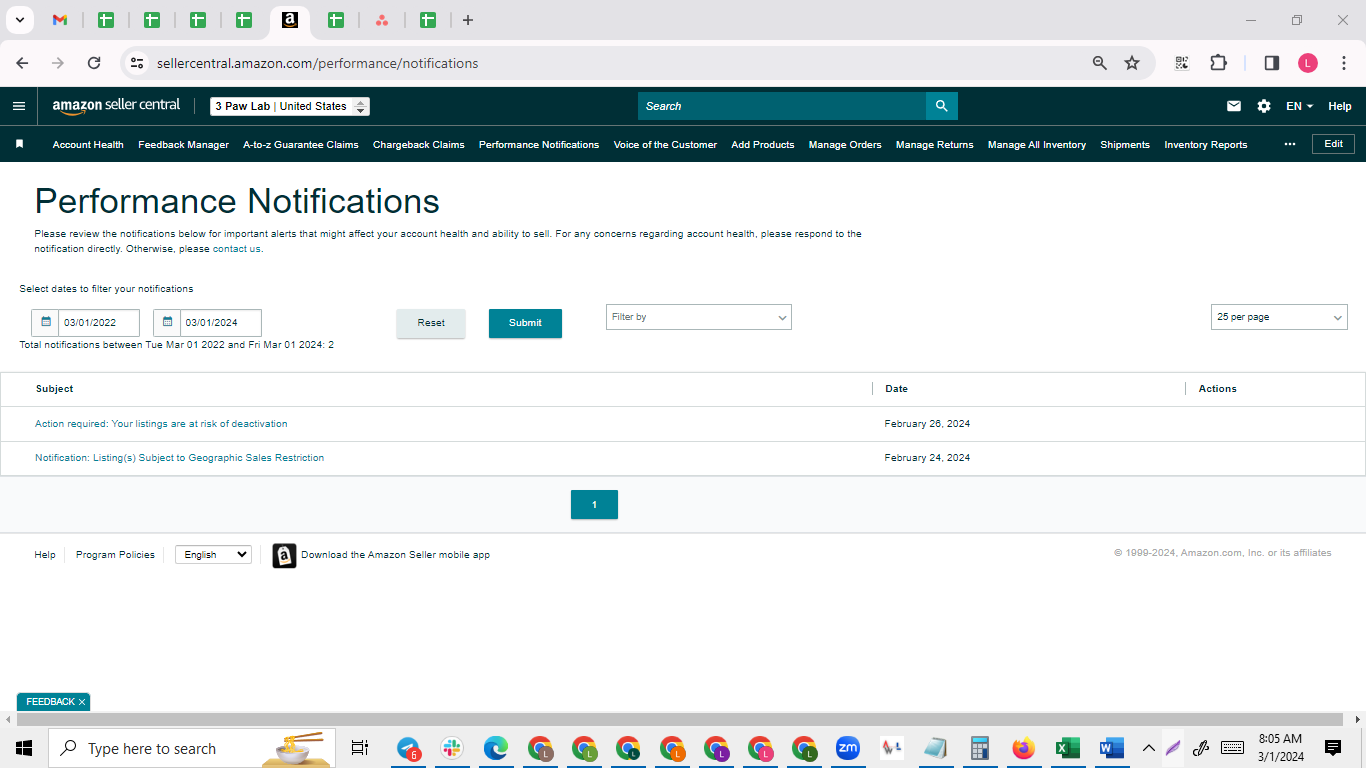Click the Reset button

tap(431, 323)
